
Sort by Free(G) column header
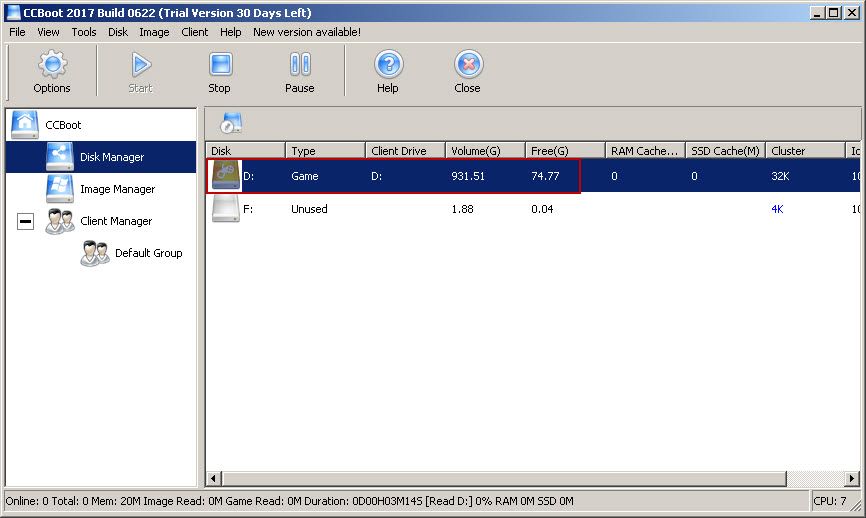point(565,151)
